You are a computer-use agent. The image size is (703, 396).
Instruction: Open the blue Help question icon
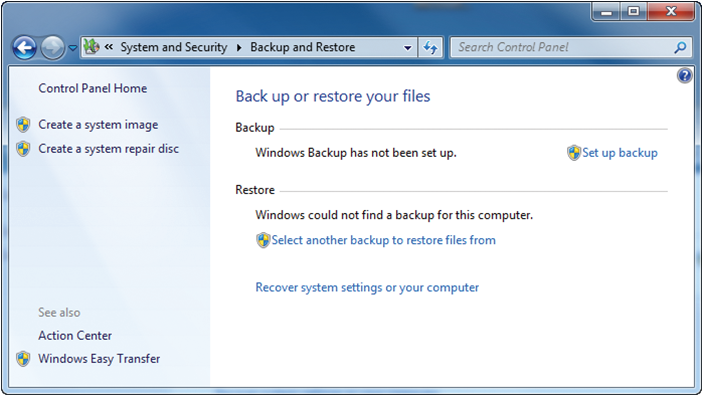[684, 75]
